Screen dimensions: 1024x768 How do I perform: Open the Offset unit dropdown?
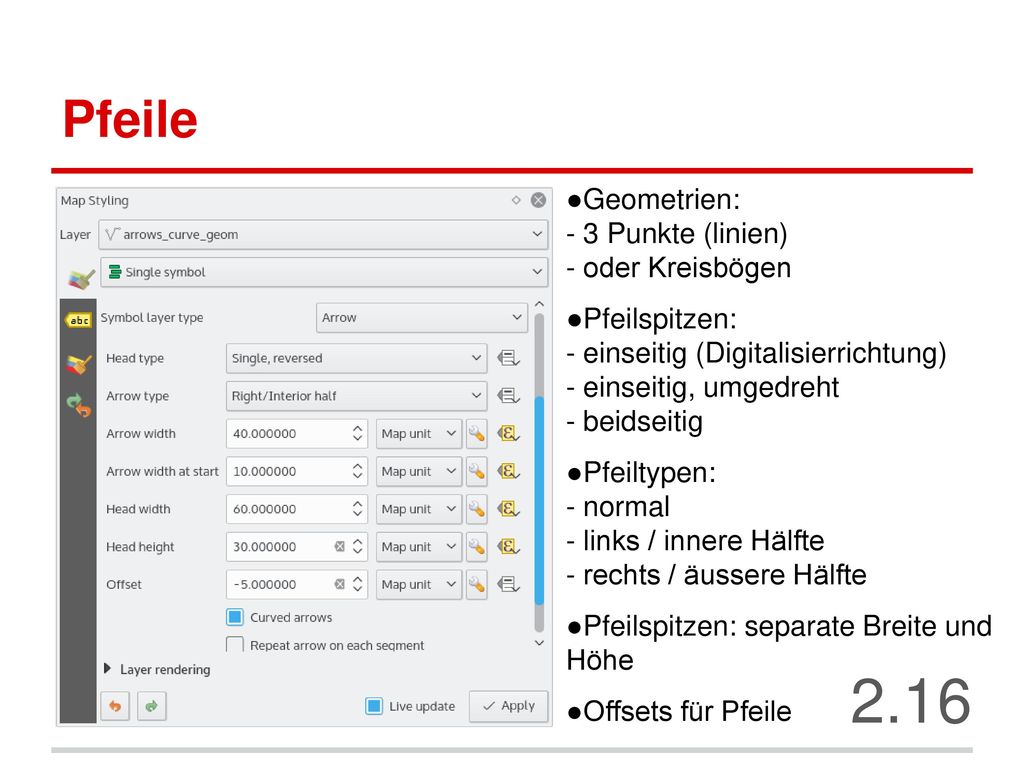419,584
